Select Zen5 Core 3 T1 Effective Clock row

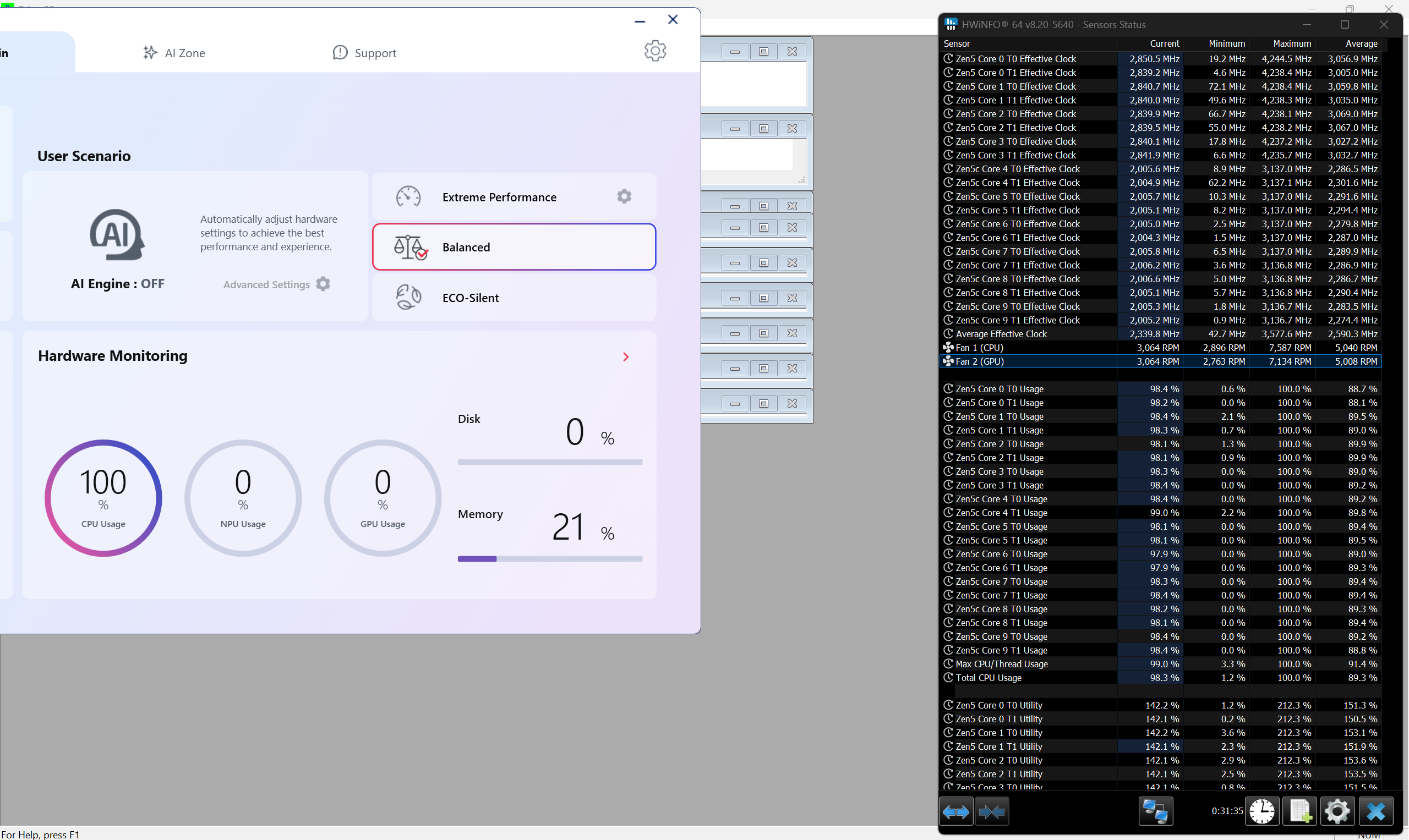pos(1161,155)
